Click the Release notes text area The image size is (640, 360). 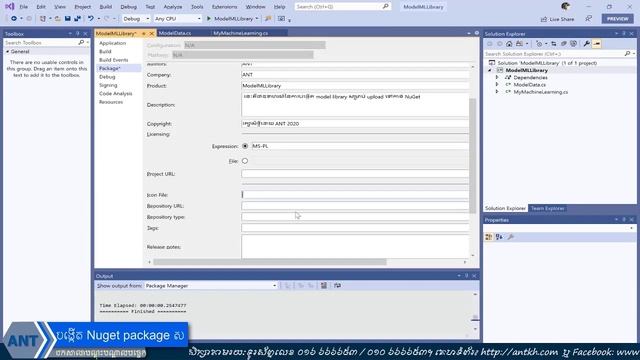(355, 247)
